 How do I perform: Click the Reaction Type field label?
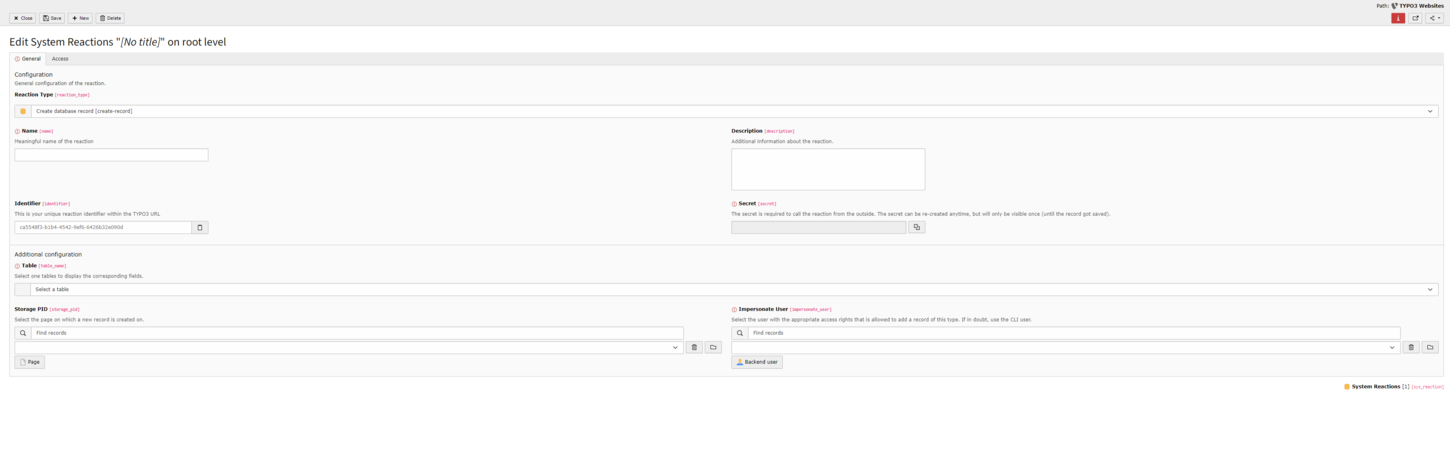(34, 95)
